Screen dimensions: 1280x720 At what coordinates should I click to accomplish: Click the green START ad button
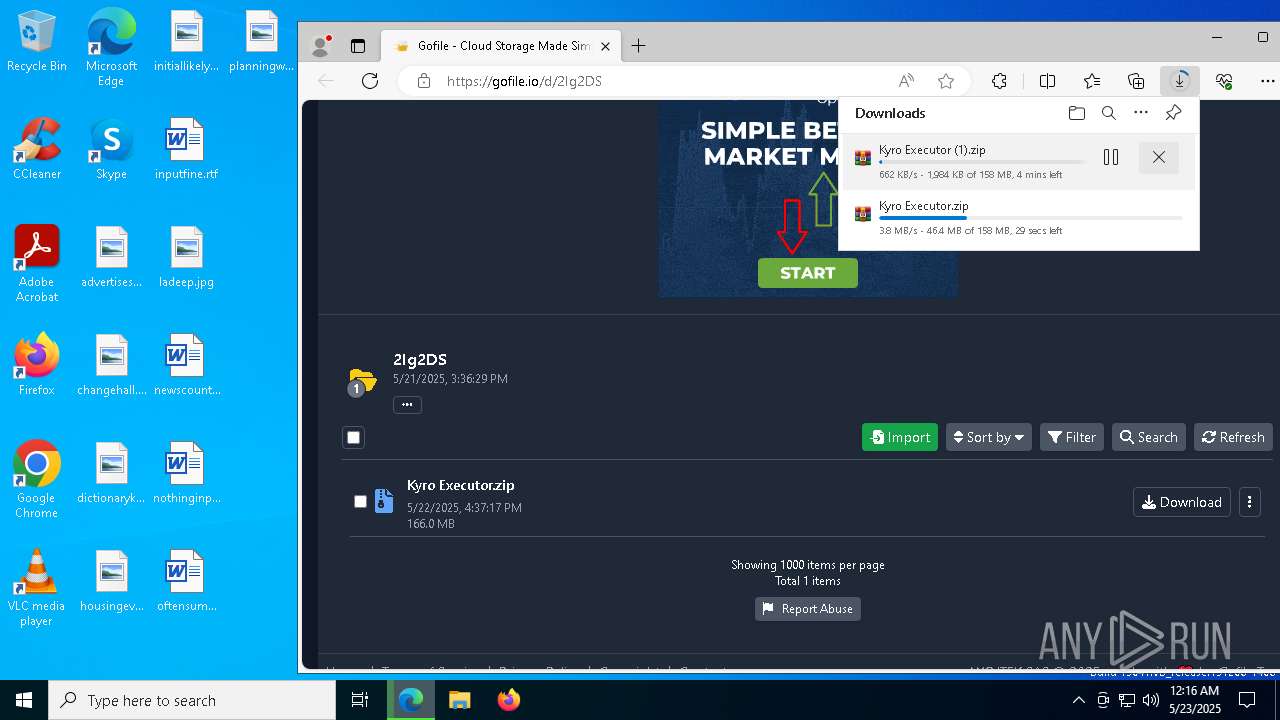coord(807,273)
